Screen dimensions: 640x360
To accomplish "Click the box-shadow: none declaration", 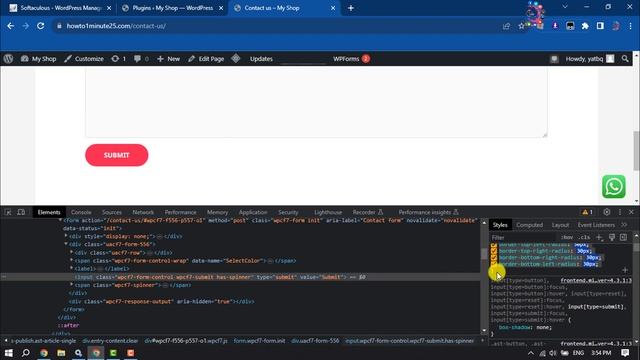I will [x=525, y=327].
